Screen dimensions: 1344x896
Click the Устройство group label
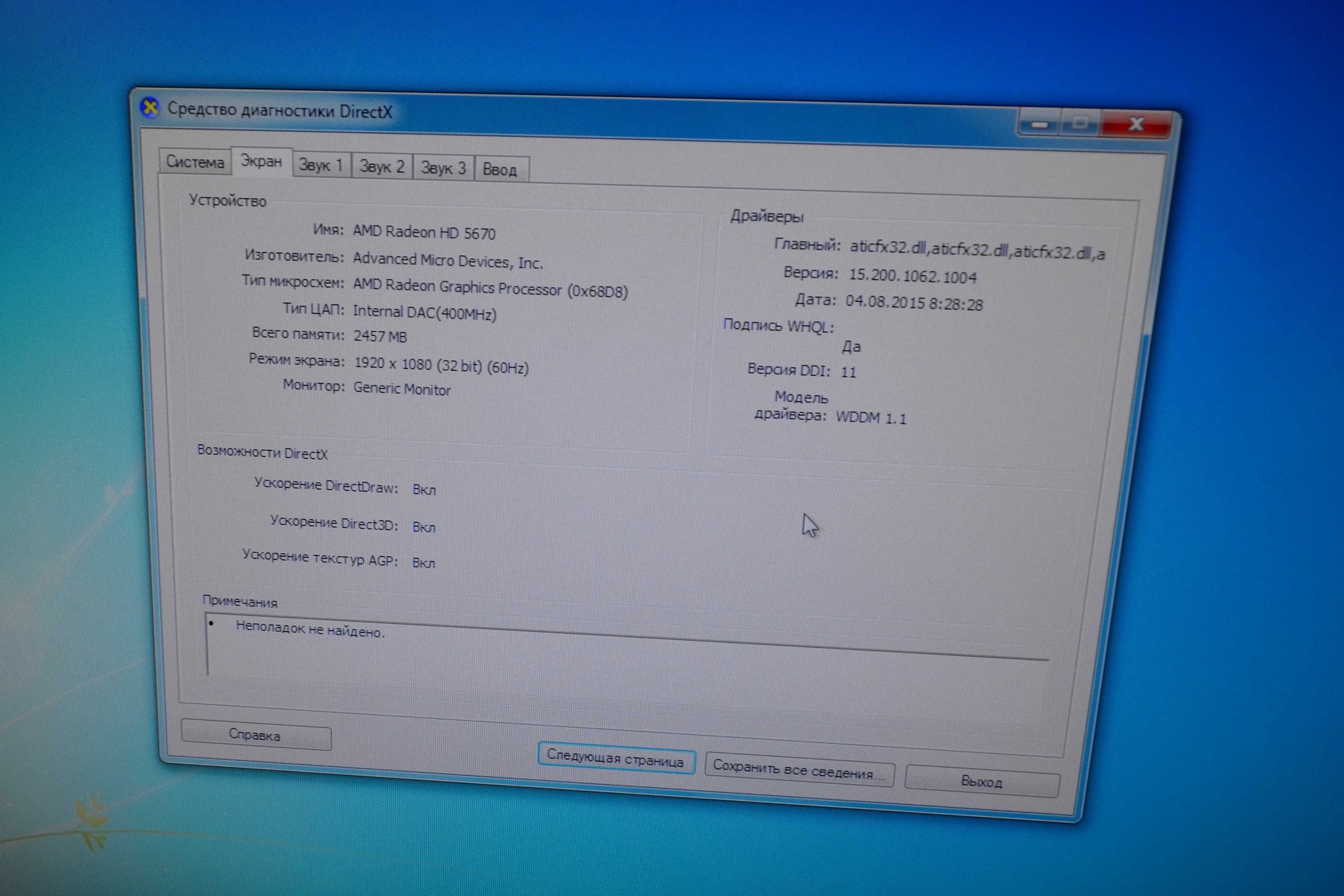coord(228,201)
